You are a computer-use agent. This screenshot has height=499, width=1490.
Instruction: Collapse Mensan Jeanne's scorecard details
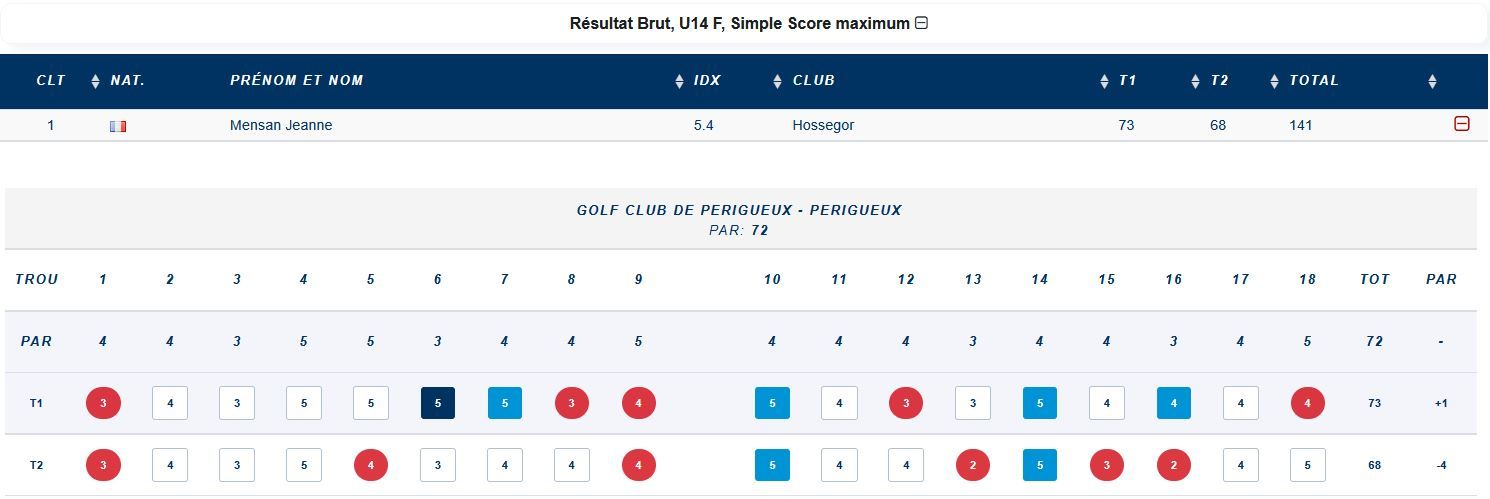[x=1461, y=124]
